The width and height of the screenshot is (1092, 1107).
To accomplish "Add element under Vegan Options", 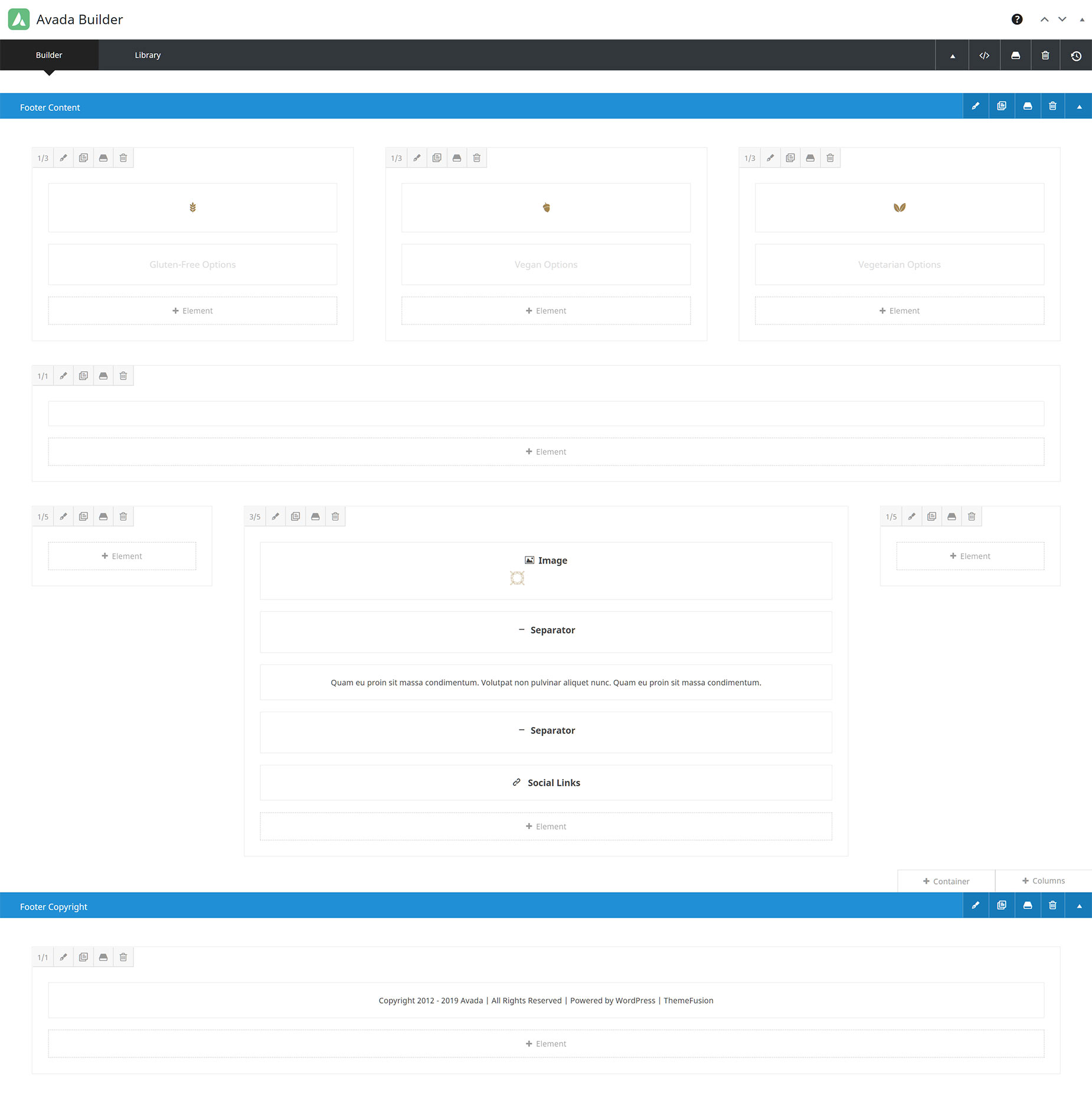I will tap(546, 310).
